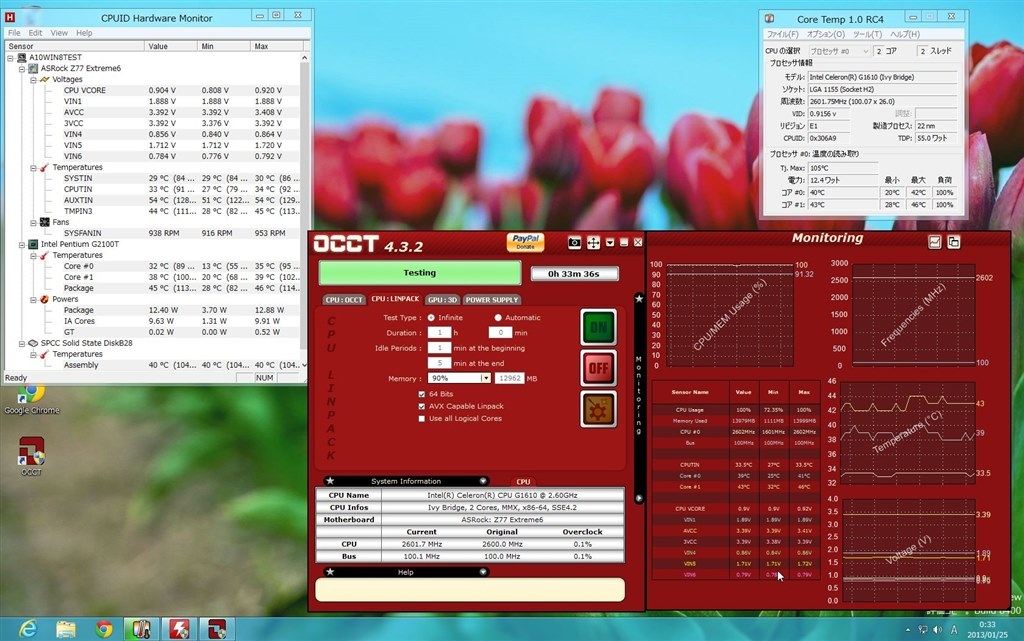Toggle the 64 Bits checkbox

422,394
